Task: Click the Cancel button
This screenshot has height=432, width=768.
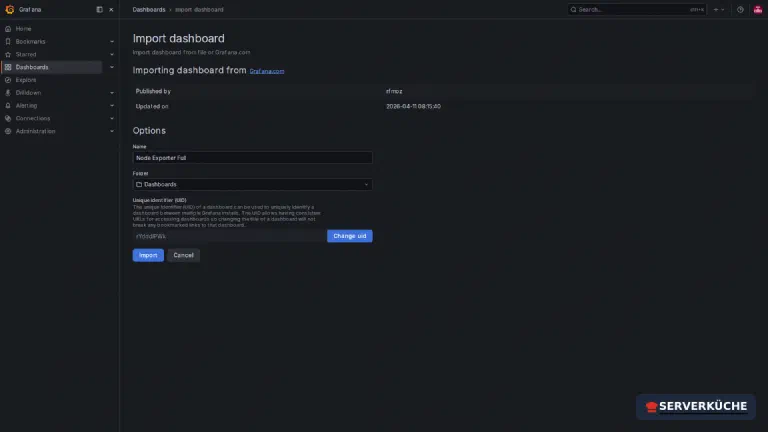Action: coord(183,255)
